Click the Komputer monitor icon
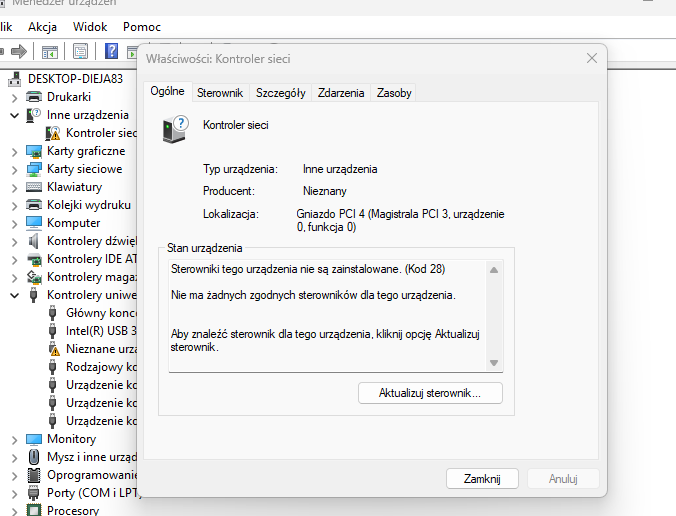 click(34, 223)
